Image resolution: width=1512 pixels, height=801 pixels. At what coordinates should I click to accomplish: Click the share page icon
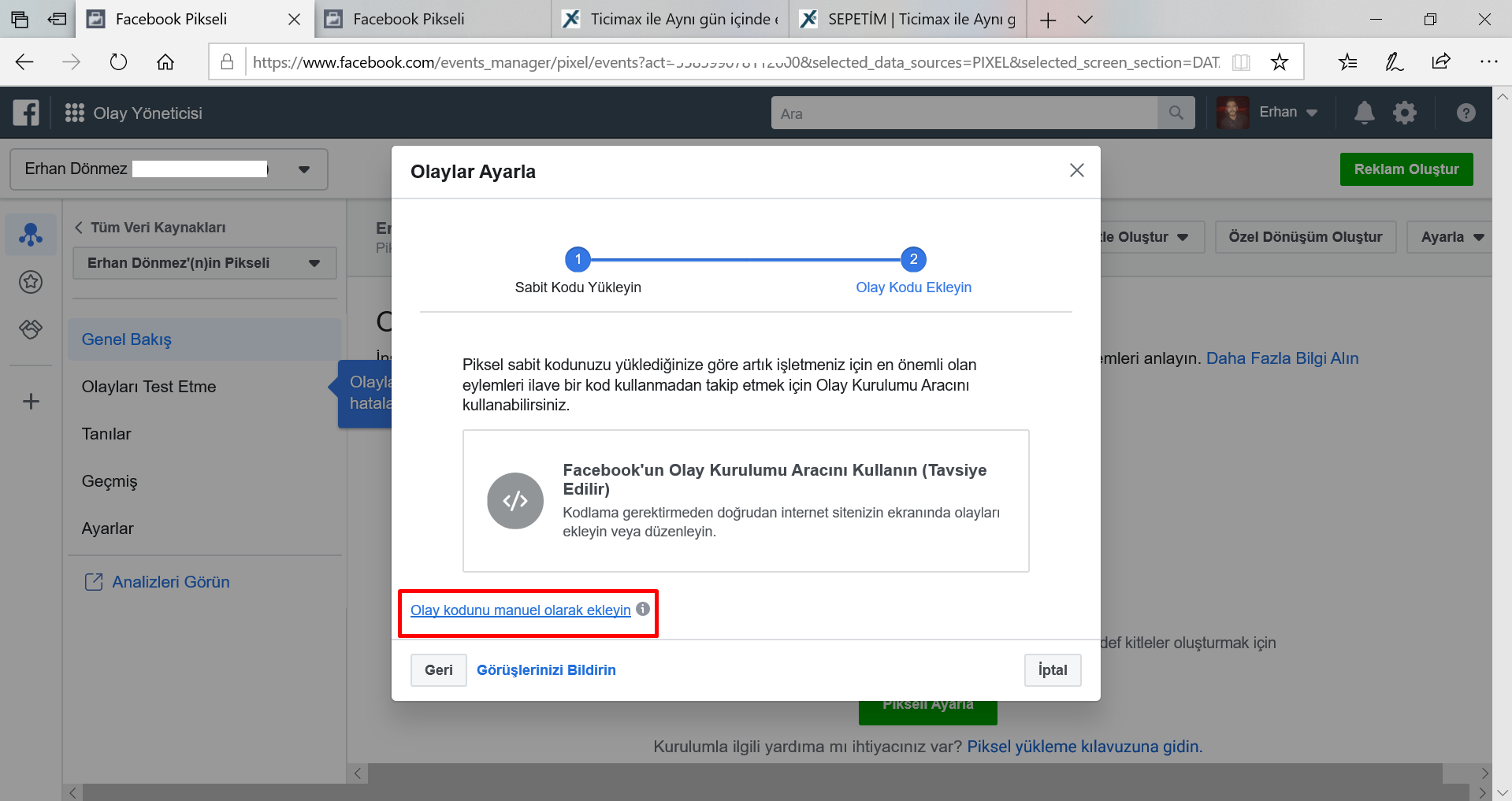[1441, 62]
